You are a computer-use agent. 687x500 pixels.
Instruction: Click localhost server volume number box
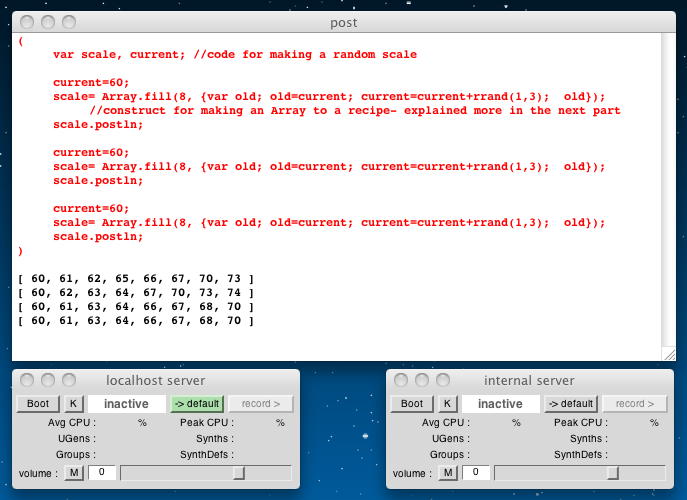(x=102, y=472)
